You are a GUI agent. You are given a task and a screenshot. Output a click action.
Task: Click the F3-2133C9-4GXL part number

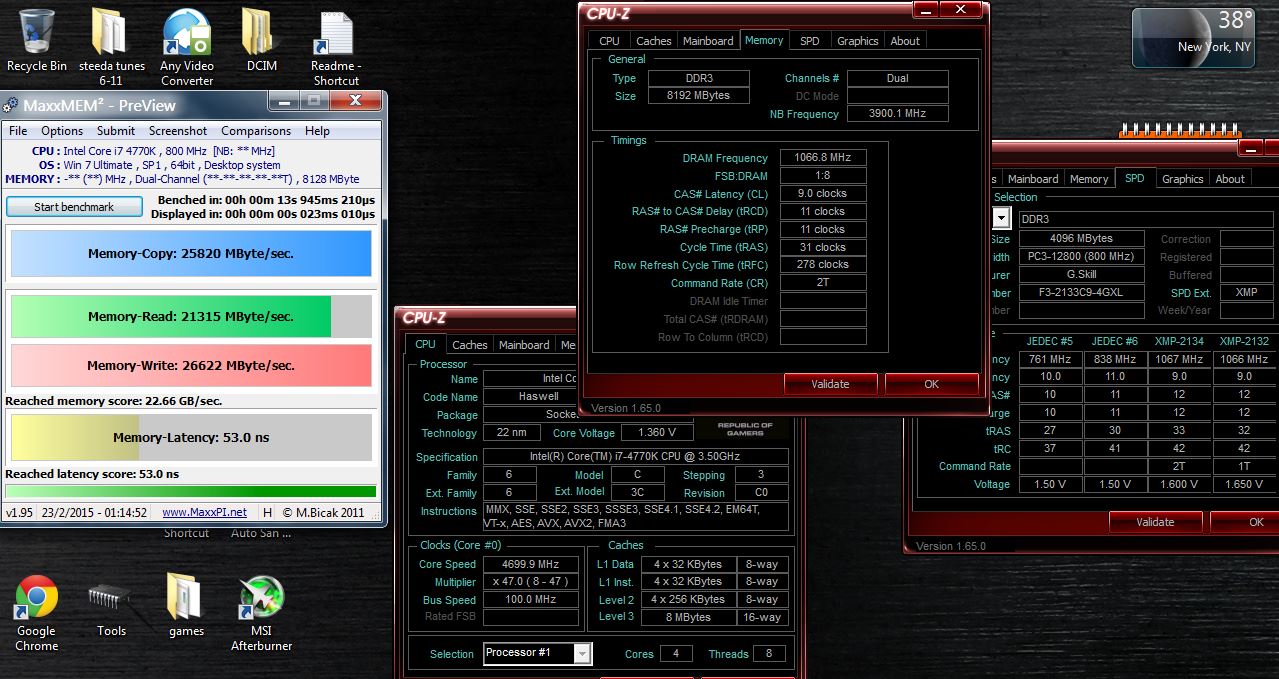click(1081, 293)
